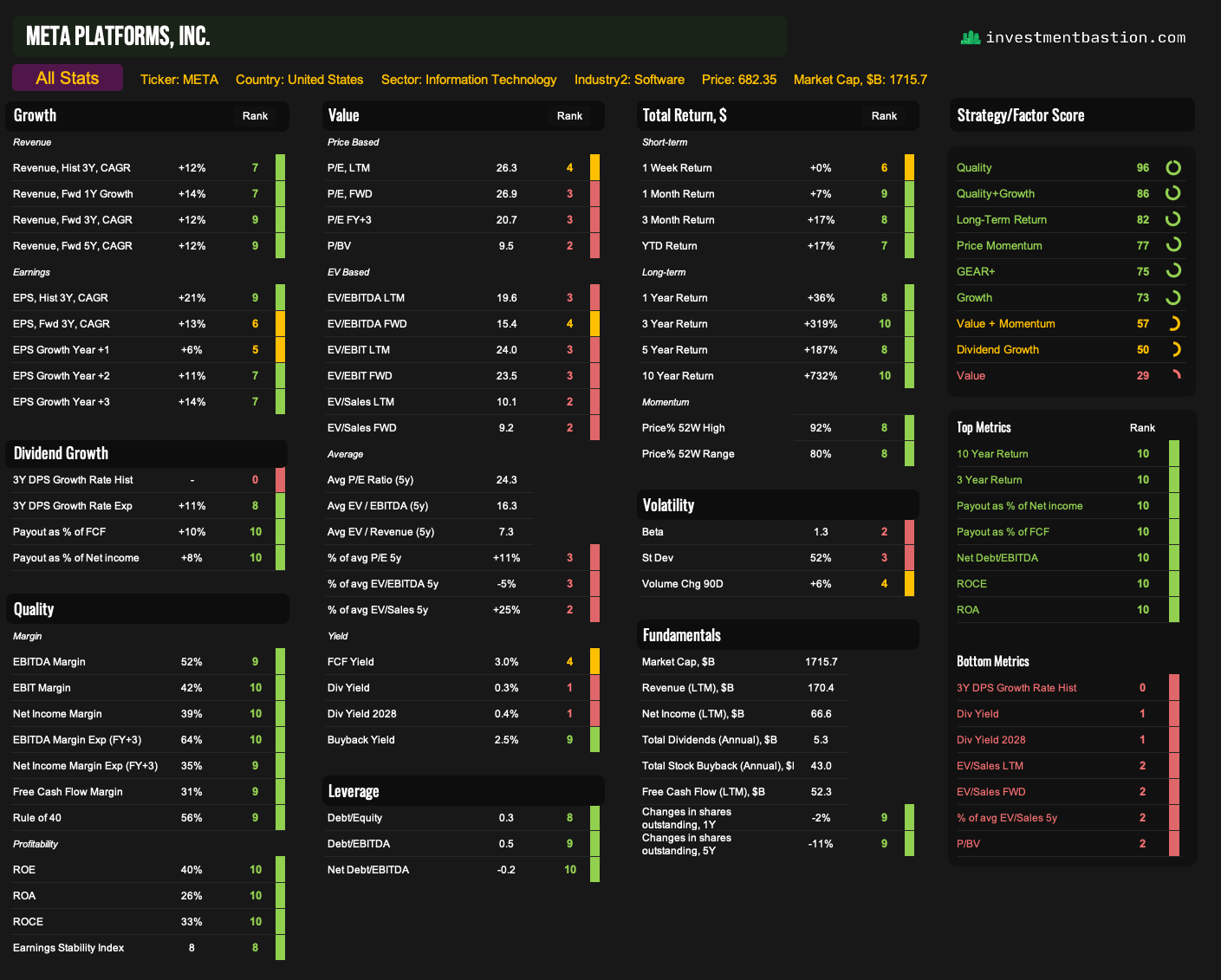Viewport: 1221px width, 980px height.
Task: Click the 'Country: United States' label
Action: click(x=299, y=79)
